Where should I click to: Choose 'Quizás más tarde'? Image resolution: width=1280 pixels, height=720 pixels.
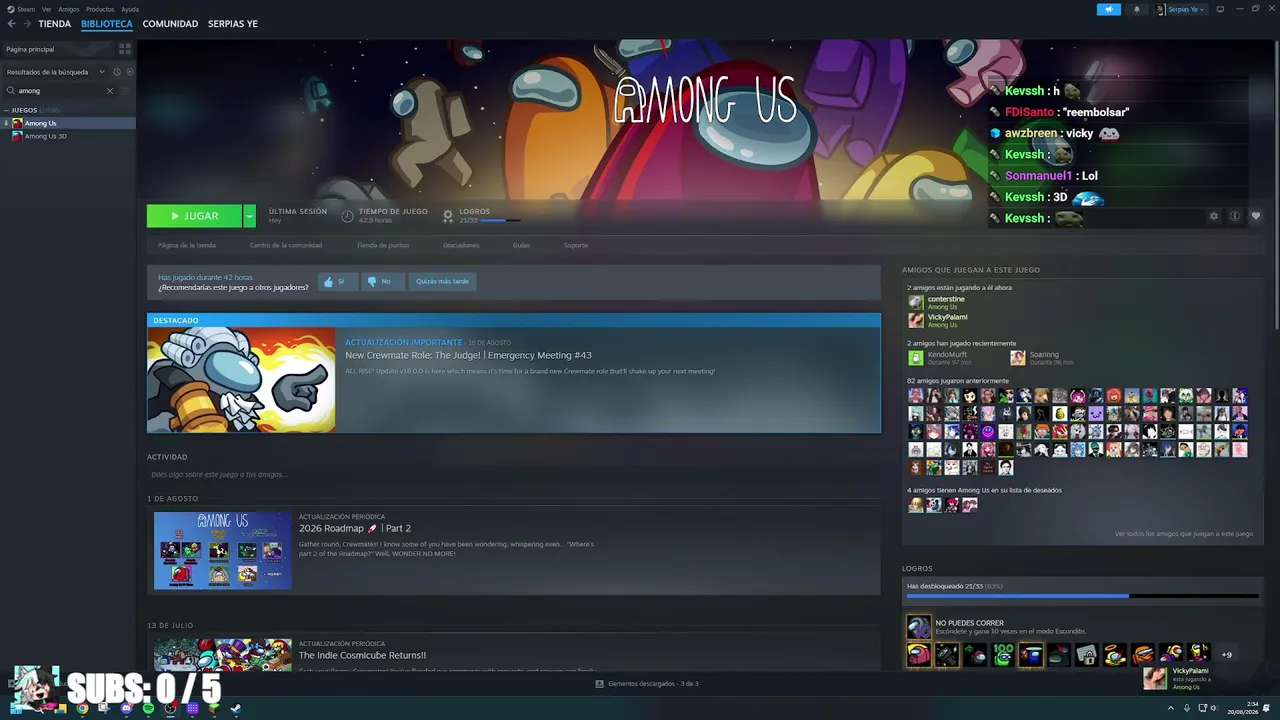coord(442,282)
